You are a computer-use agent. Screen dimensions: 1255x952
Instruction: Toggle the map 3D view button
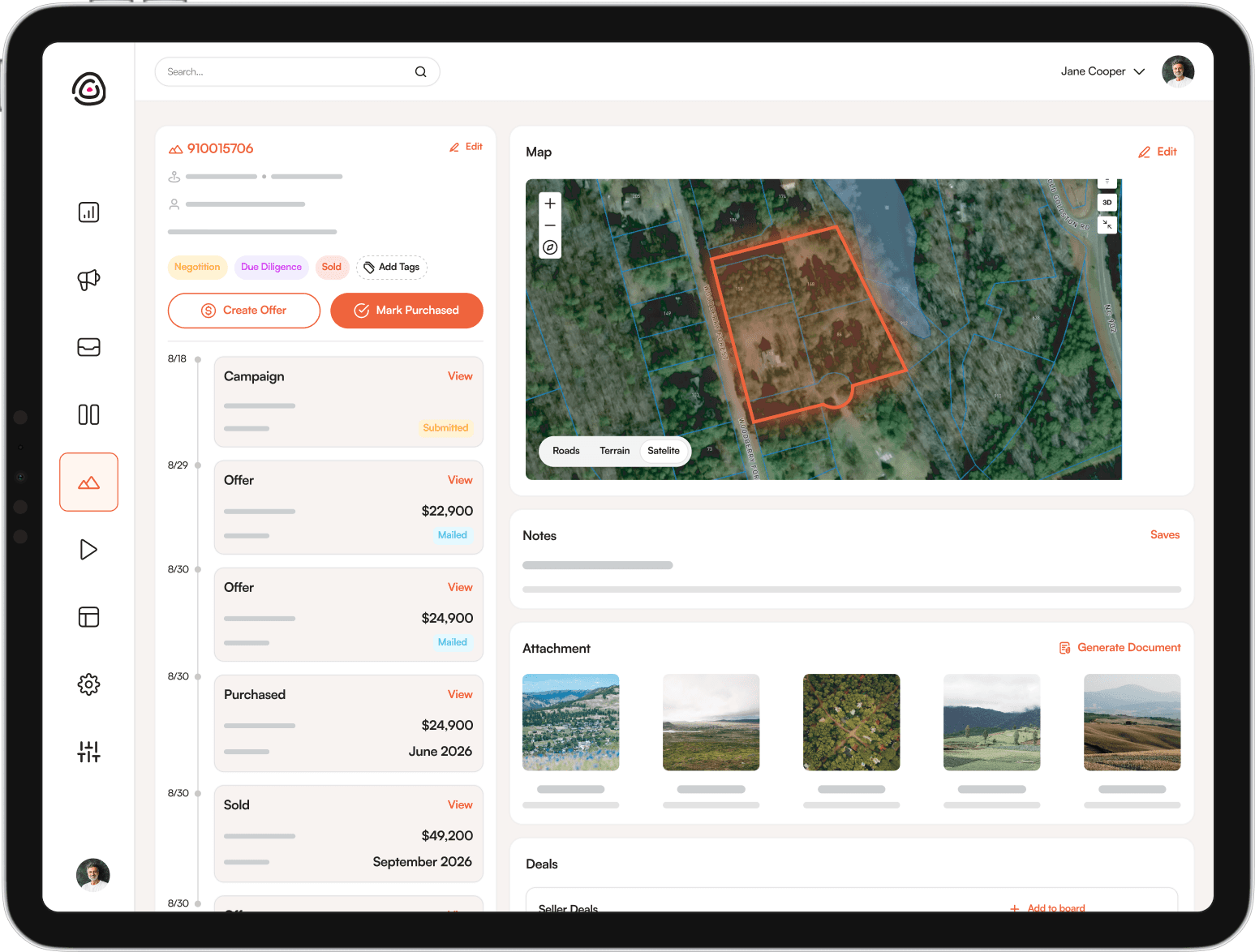point(1107,202)
